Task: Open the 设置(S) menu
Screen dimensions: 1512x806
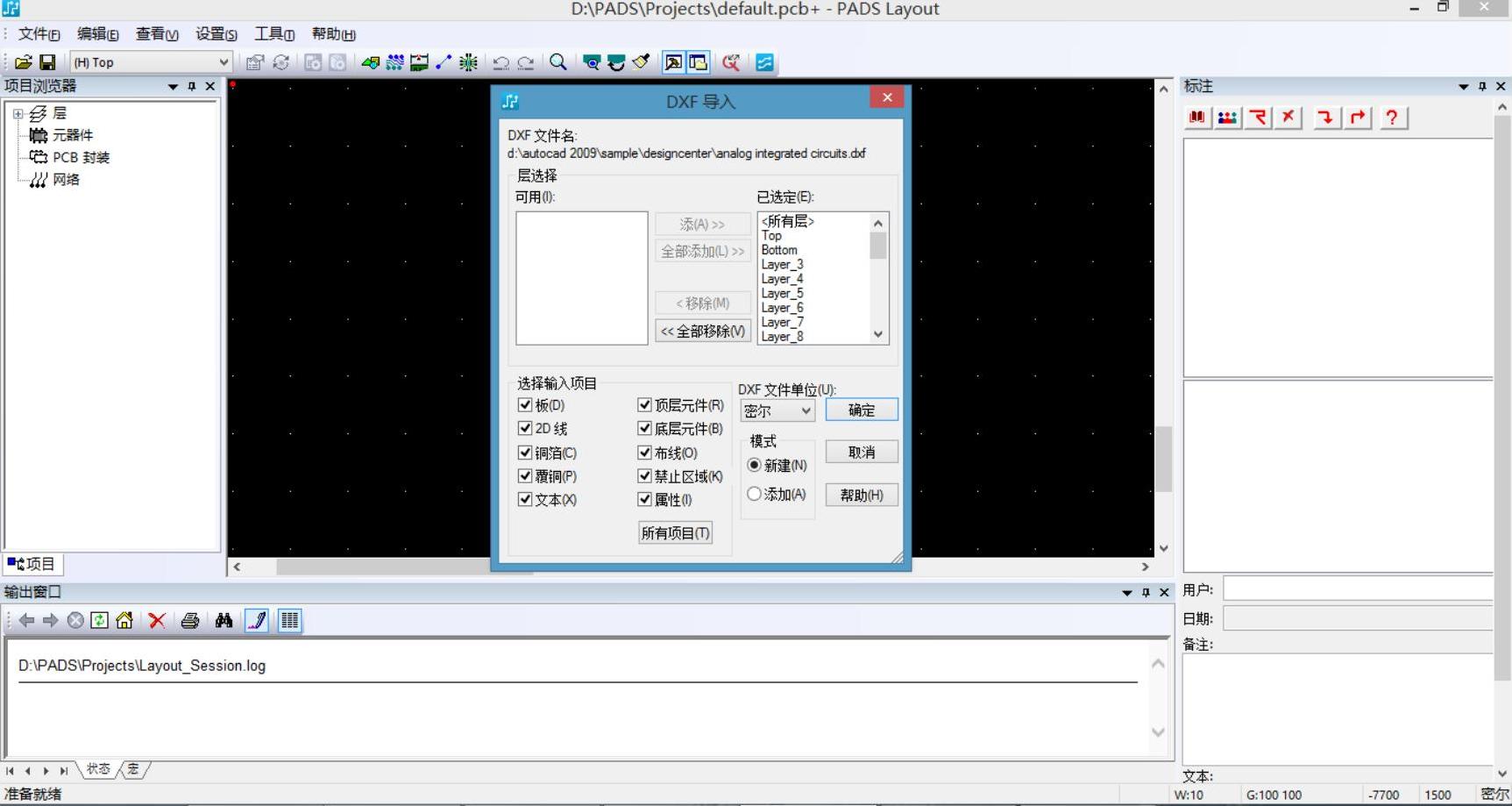Action: click(217, 34)
